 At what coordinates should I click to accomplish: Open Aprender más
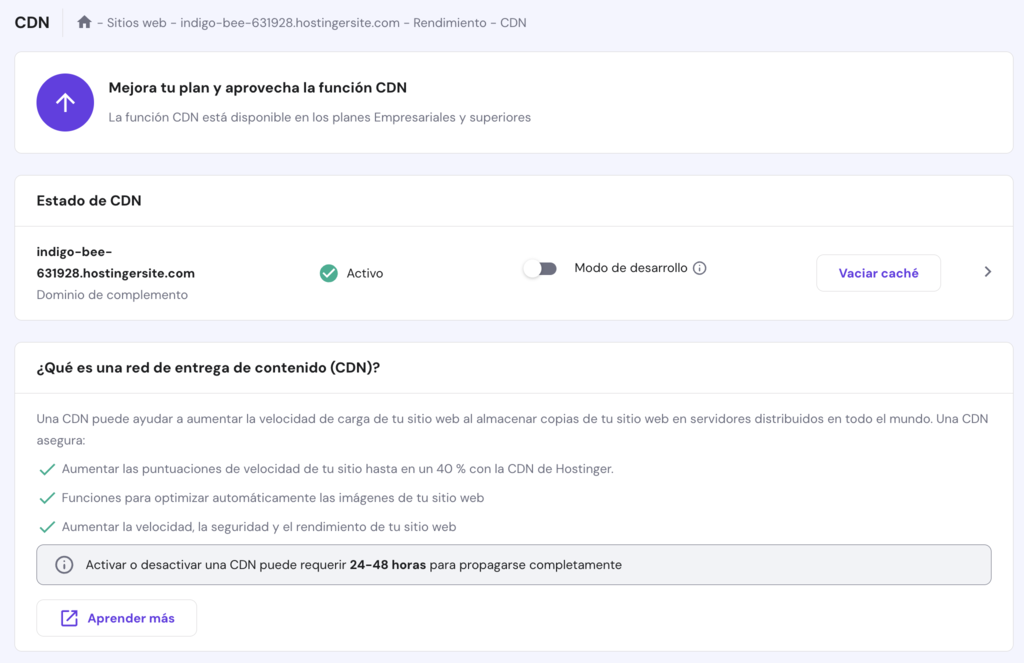(x=116, y=617)
